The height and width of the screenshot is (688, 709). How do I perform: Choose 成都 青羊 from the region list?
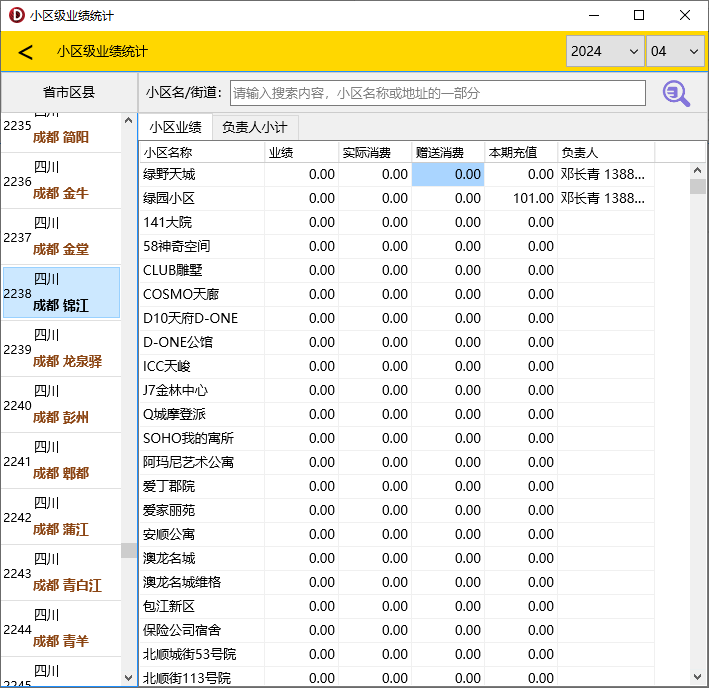pyautogui.click(x=61, y=630)
